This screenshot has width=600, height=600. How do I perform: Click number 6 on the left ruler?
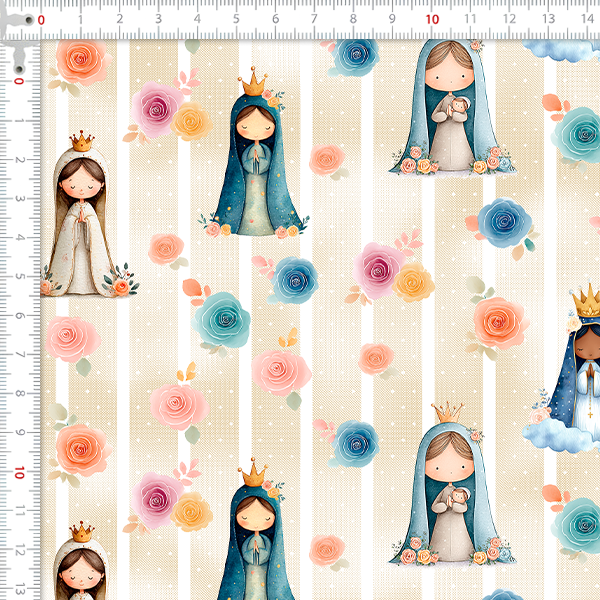19,316
